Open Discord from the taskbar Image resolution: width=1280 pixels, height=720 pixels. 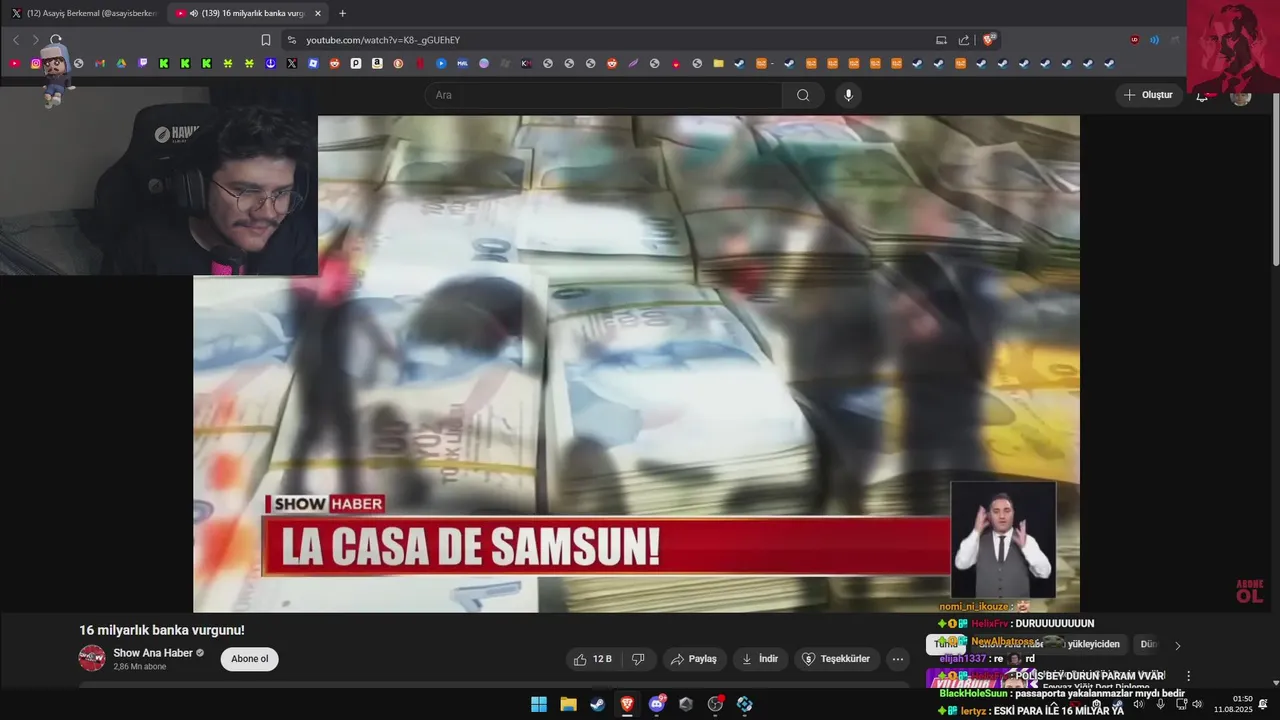pyautogui.click(x=657, y=704)
